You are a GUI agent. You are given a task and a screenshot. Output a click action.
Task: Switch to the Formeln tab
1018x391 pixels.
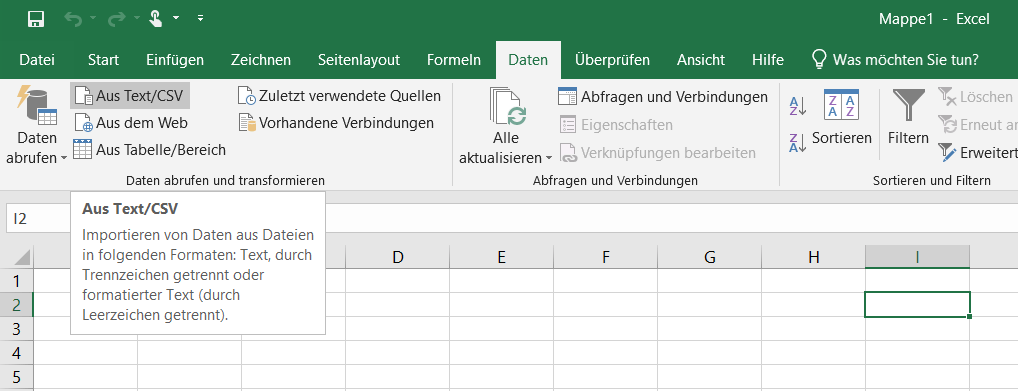pyautogui.click(x=454, y=60)
